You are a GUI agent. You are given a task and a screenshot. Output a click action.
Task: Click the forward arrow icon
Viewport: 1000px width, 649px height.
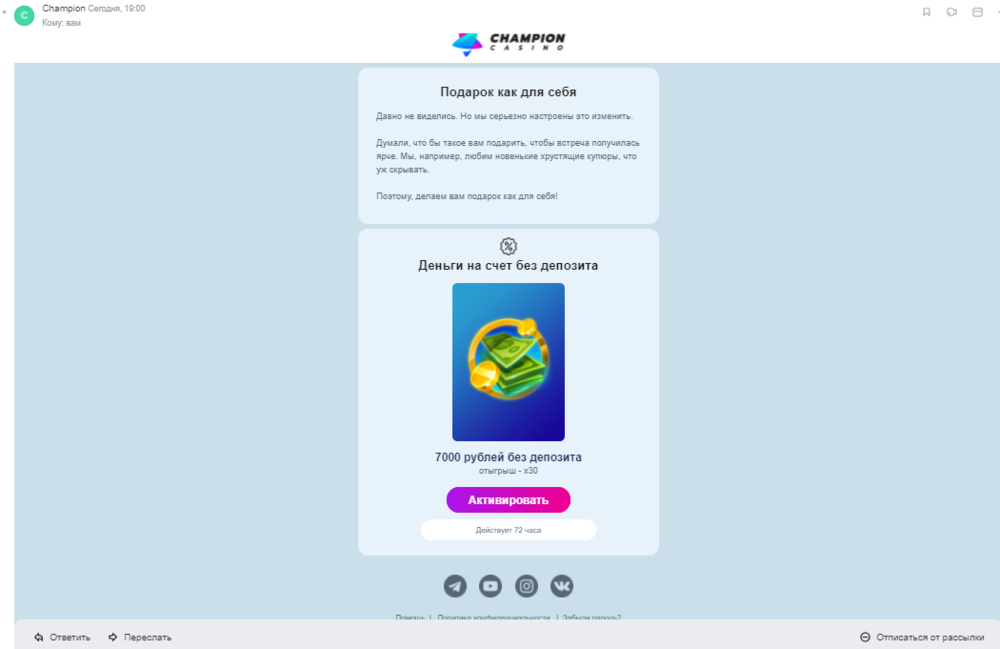point(113,637)
